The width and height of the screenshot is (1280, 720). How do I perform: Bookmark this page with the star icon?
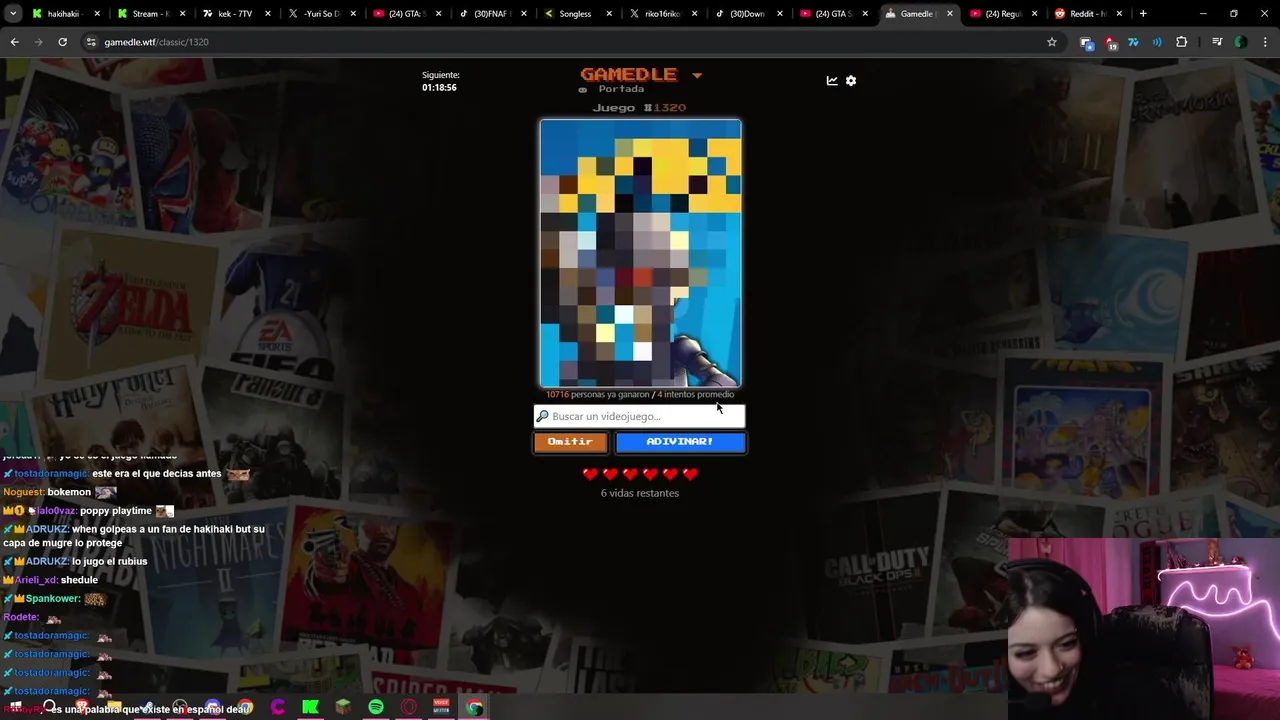coord(1052,42)
